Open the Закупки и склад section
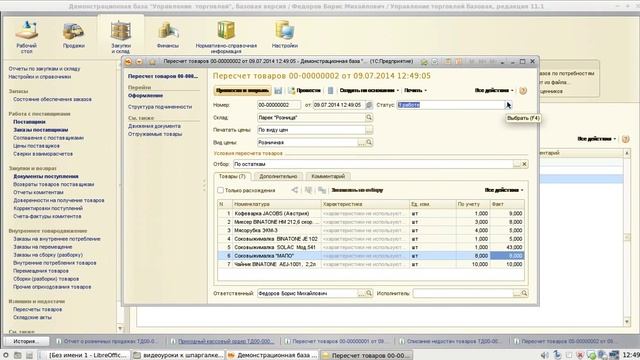Image resolution: width=640 pixels, height=360 pixels. (121, 37)
